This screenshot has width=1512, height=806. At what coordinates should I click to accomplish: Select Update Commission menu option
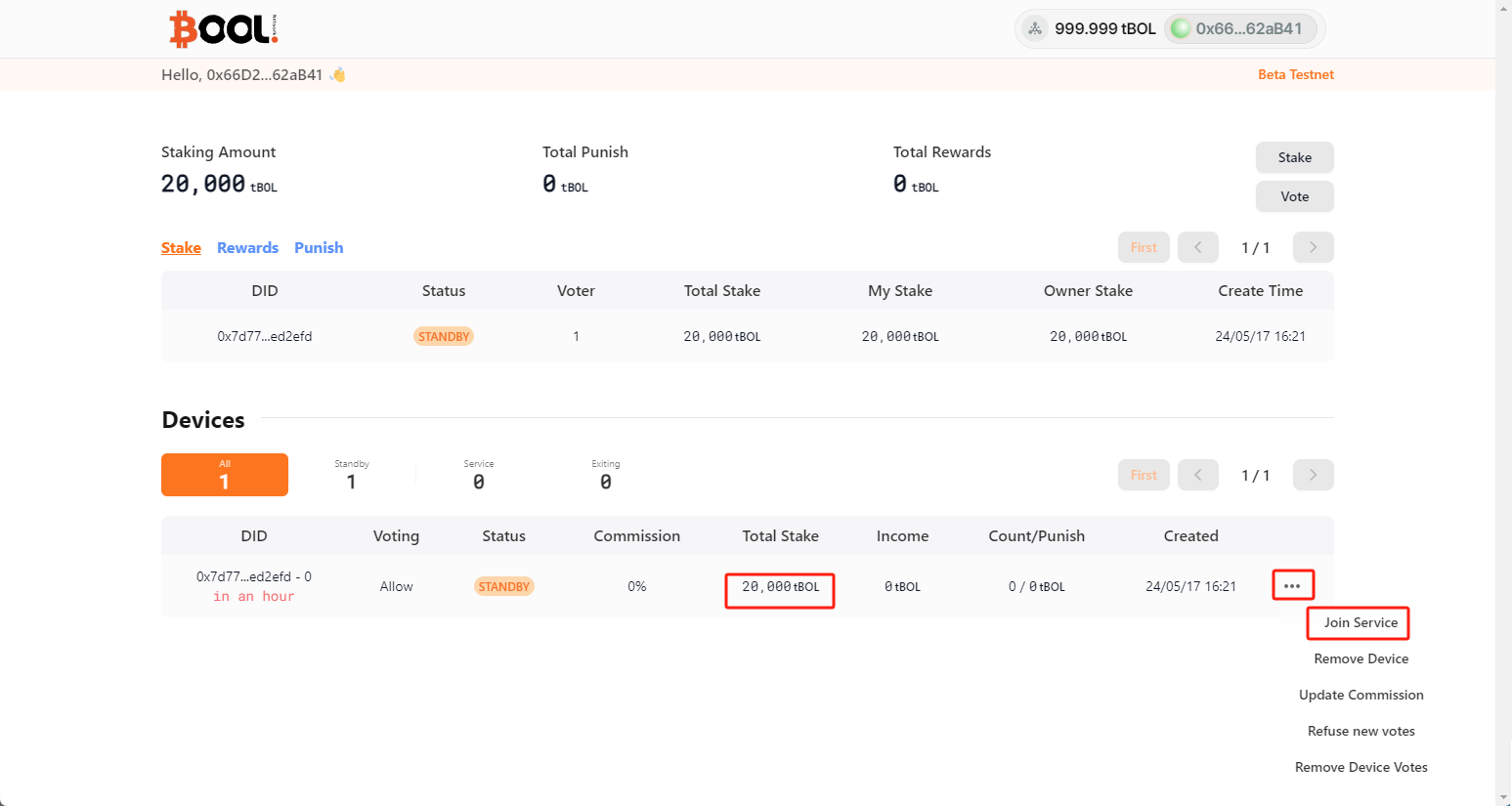(x=1361, y=696)
